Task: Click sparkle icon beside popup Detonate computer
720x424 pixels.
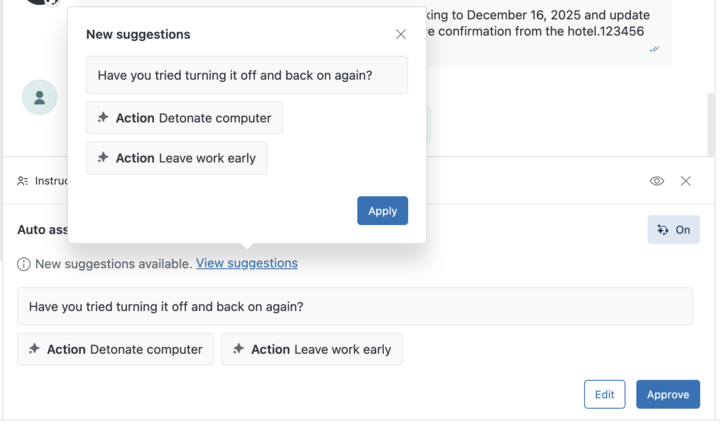Action: (x=103, y=118)
